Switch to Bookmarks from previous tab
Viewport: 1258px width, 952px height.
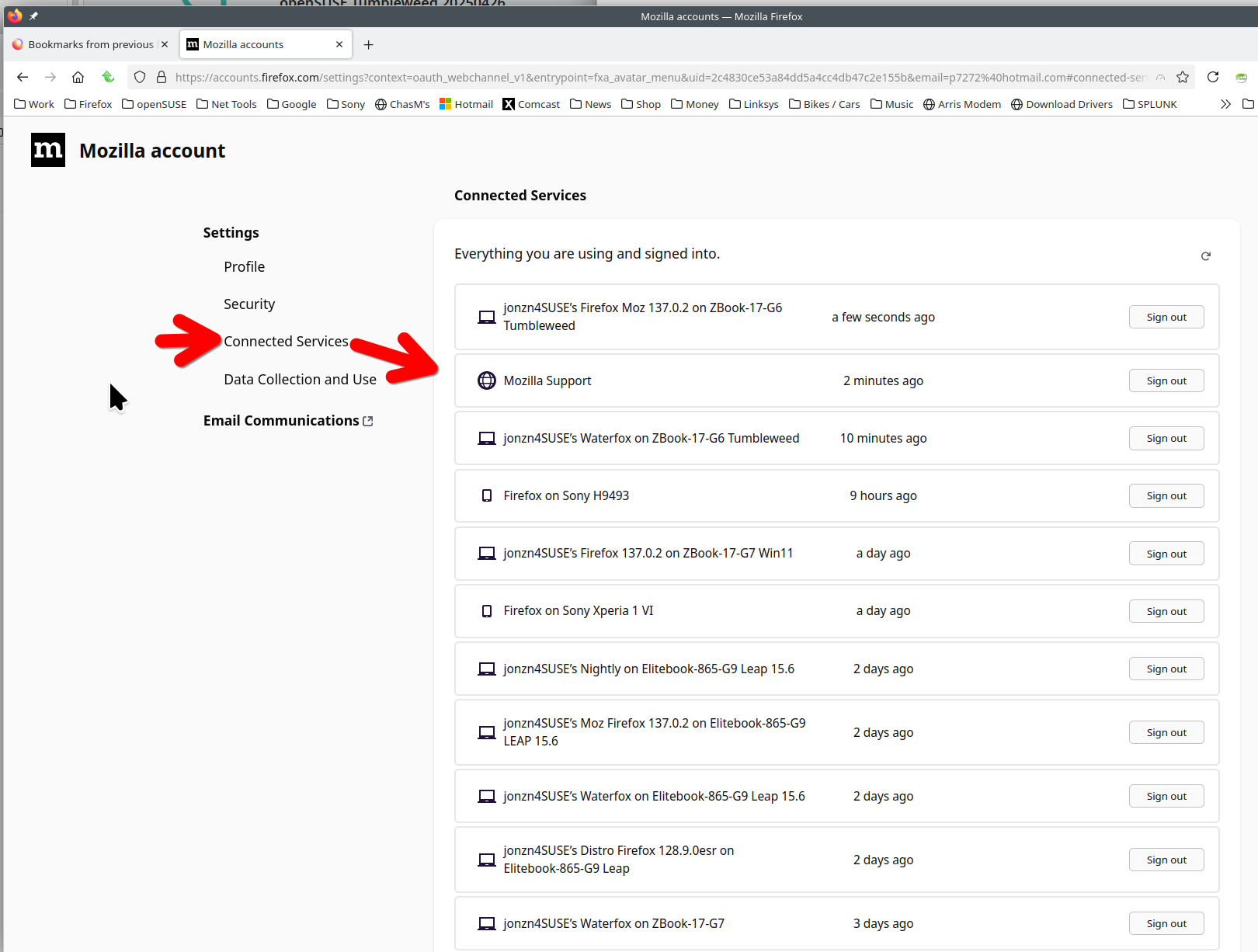90,44
